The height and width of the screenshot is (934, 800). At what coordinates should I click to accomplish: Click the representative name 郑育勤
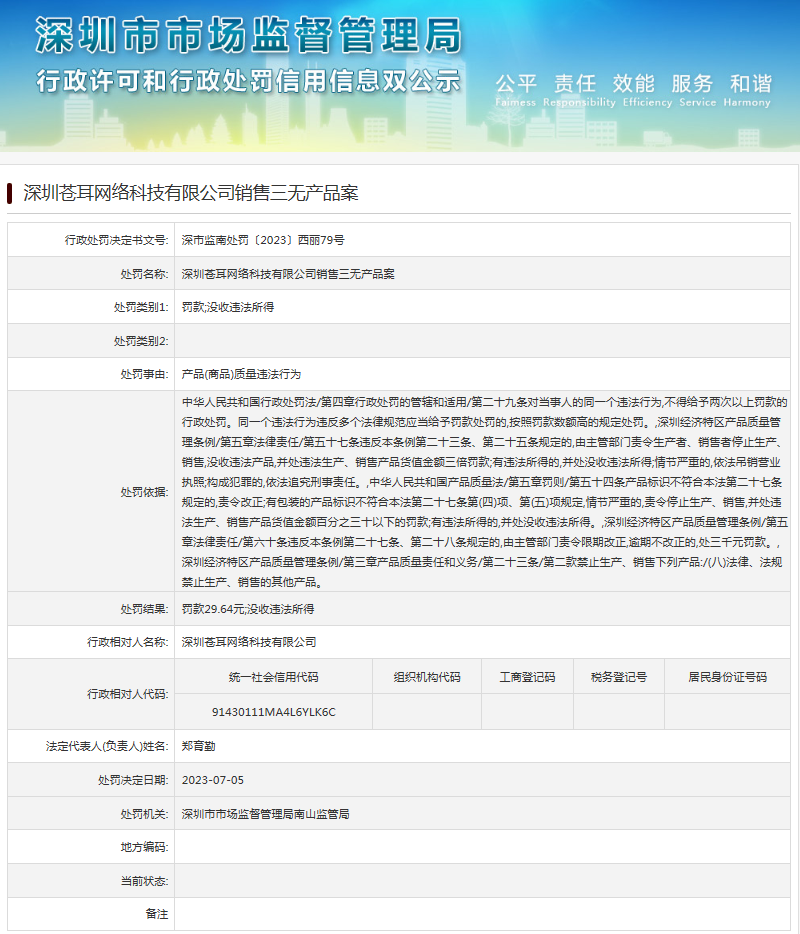(198, 746)
